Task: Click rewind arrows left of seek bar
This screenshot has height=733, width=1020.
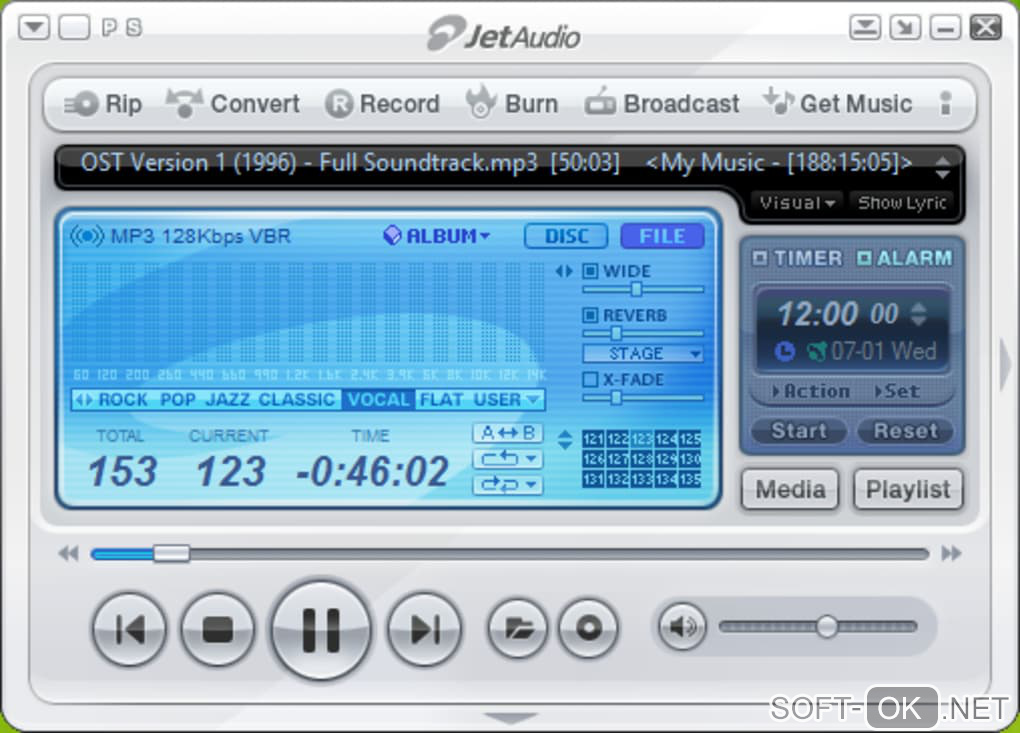Action: pyautogui.click(x=68, y=553)
